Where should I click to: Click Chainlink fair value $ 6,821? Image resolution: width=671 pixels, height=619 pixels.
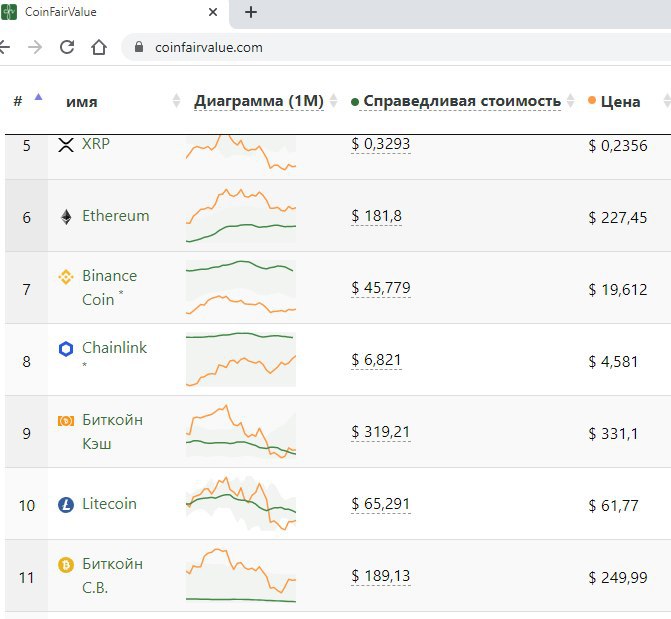pyautogui.click(x=376, y=360)
